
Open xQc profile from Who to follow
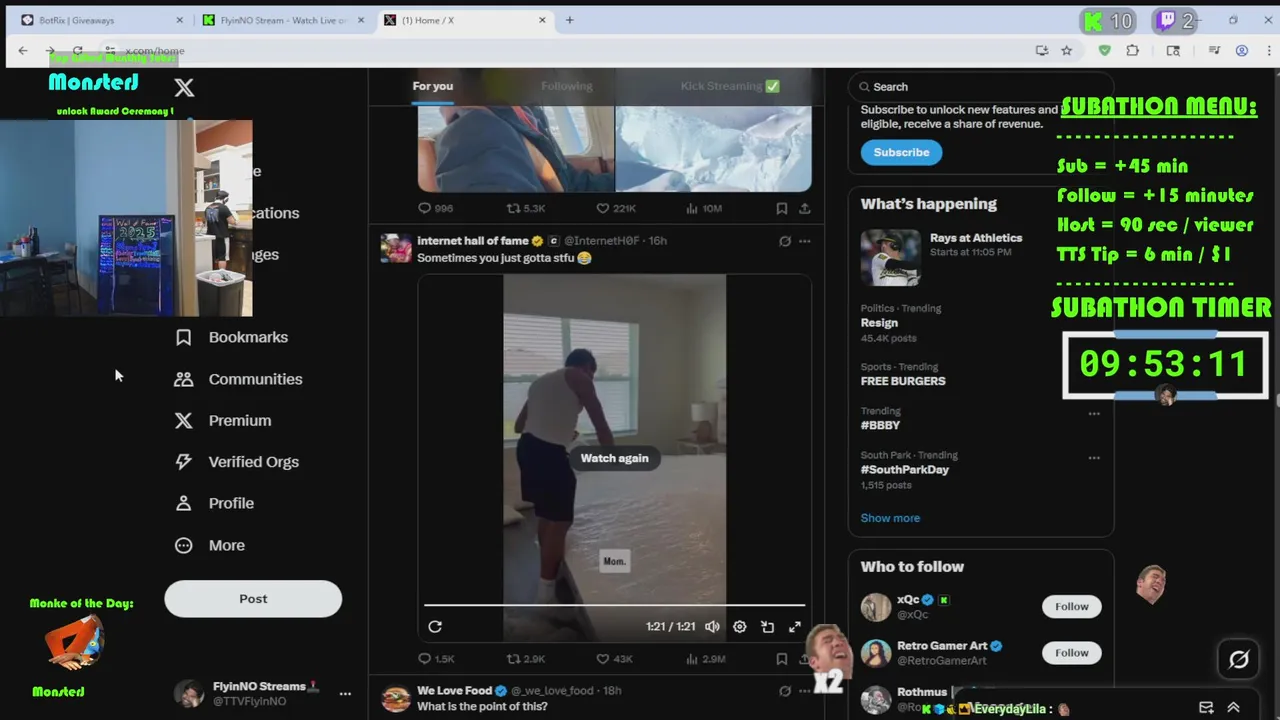pyautogui.click(x=908, y=600)
